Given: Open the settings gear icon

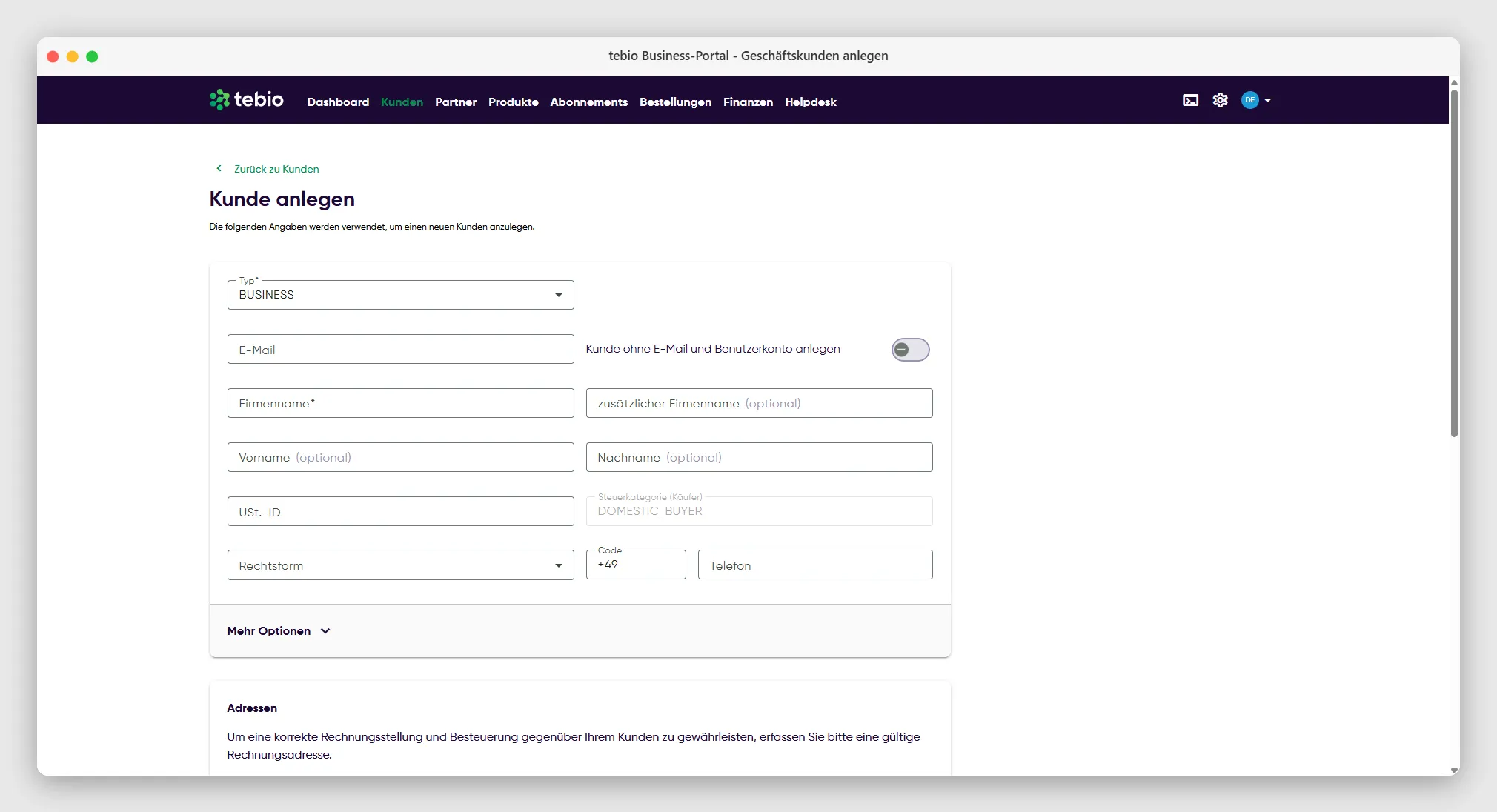Looking at the screenshot, I should click(x=1220, y=100).
